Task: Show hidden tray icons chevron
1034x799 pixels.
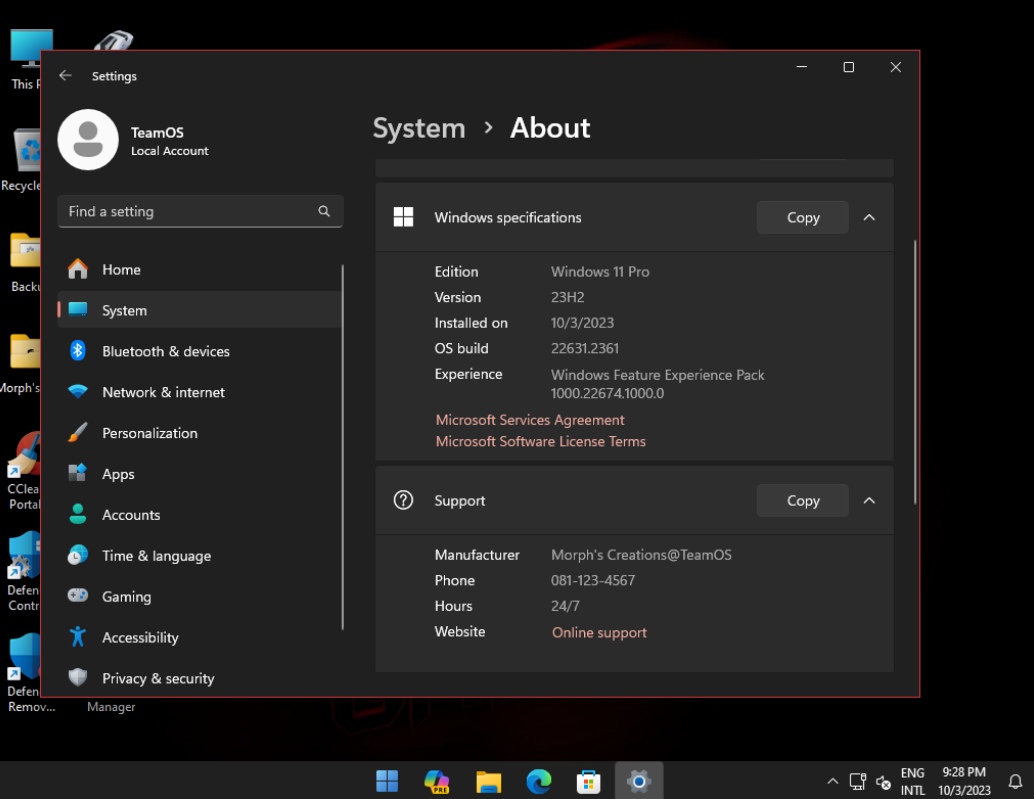Action: pyautogui.click(x=833, y=781)
